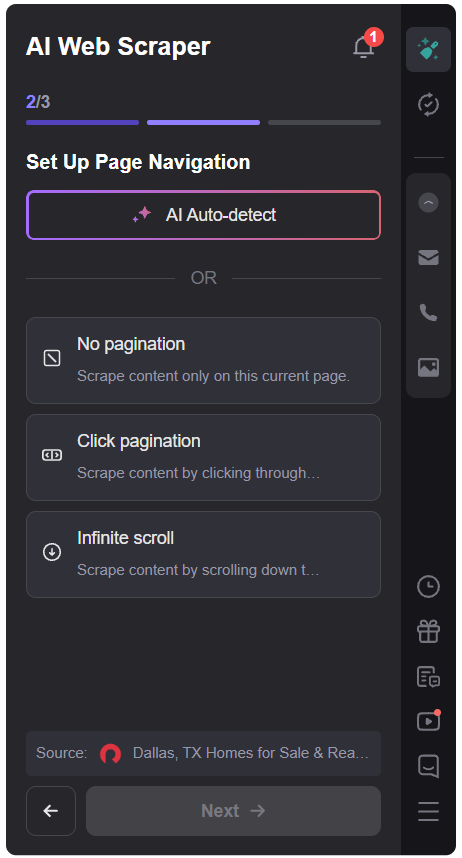Open the image extractor icon
Viewport: 462px width, 858px height.
click(429, 367)
